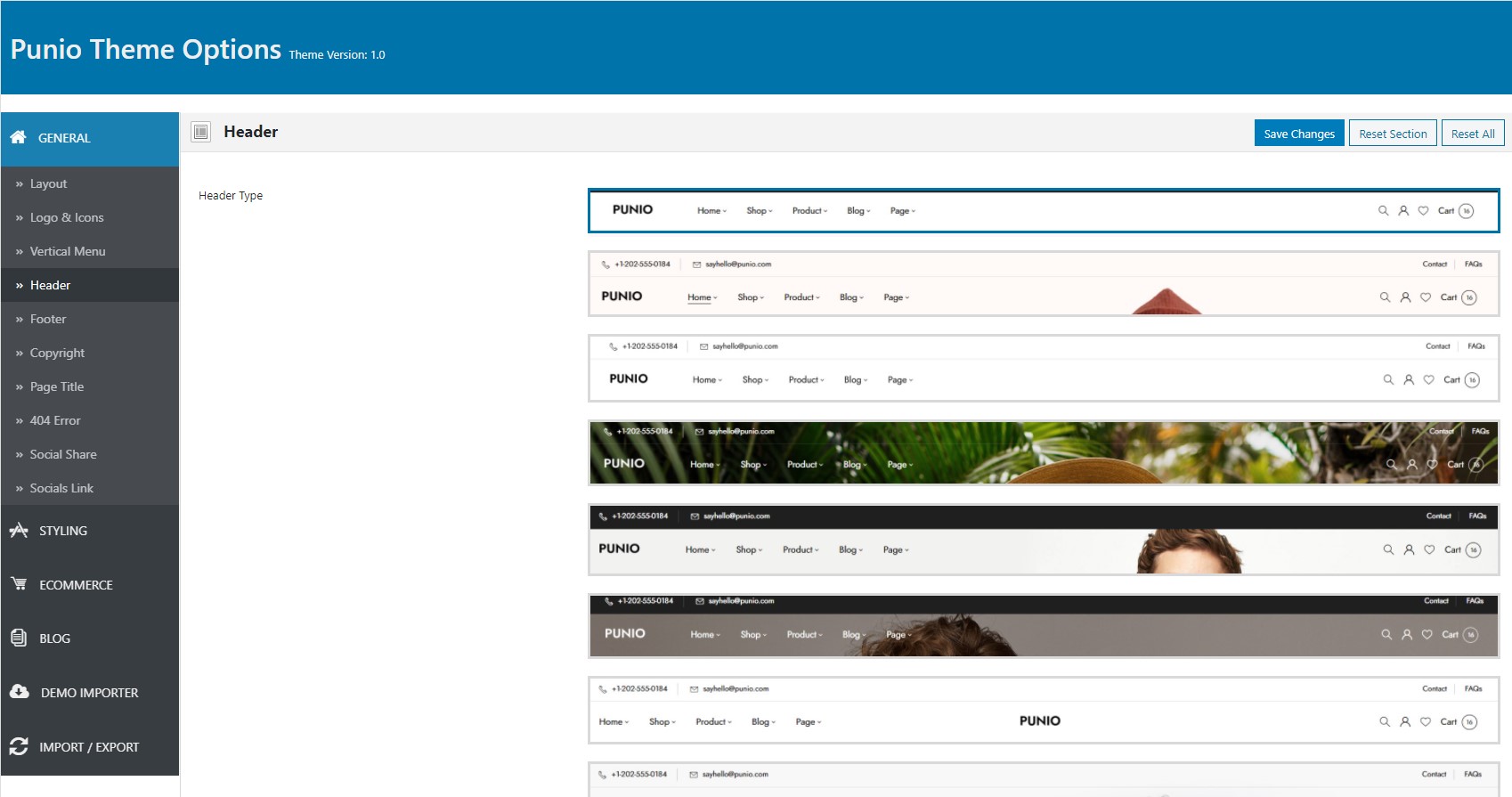Click the BLOG document icon
Screen dimensions: 1512x797
point(19,638)
